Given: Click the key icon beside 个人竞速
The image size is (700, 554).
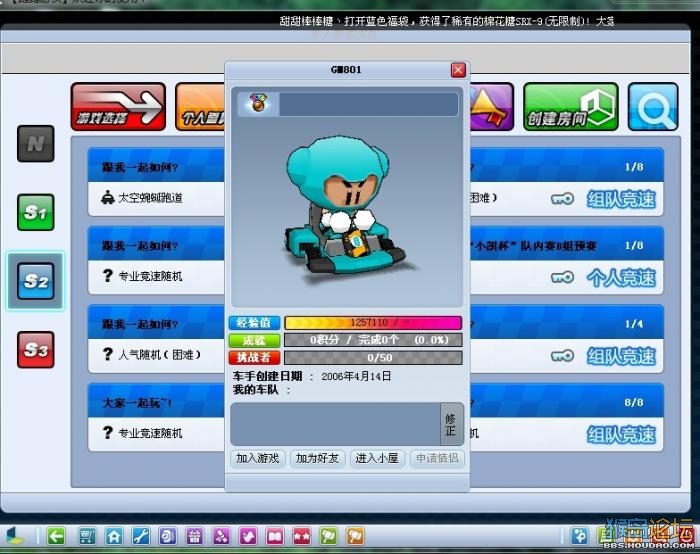Looking at the screenshot, I should [x=562, y=277].
